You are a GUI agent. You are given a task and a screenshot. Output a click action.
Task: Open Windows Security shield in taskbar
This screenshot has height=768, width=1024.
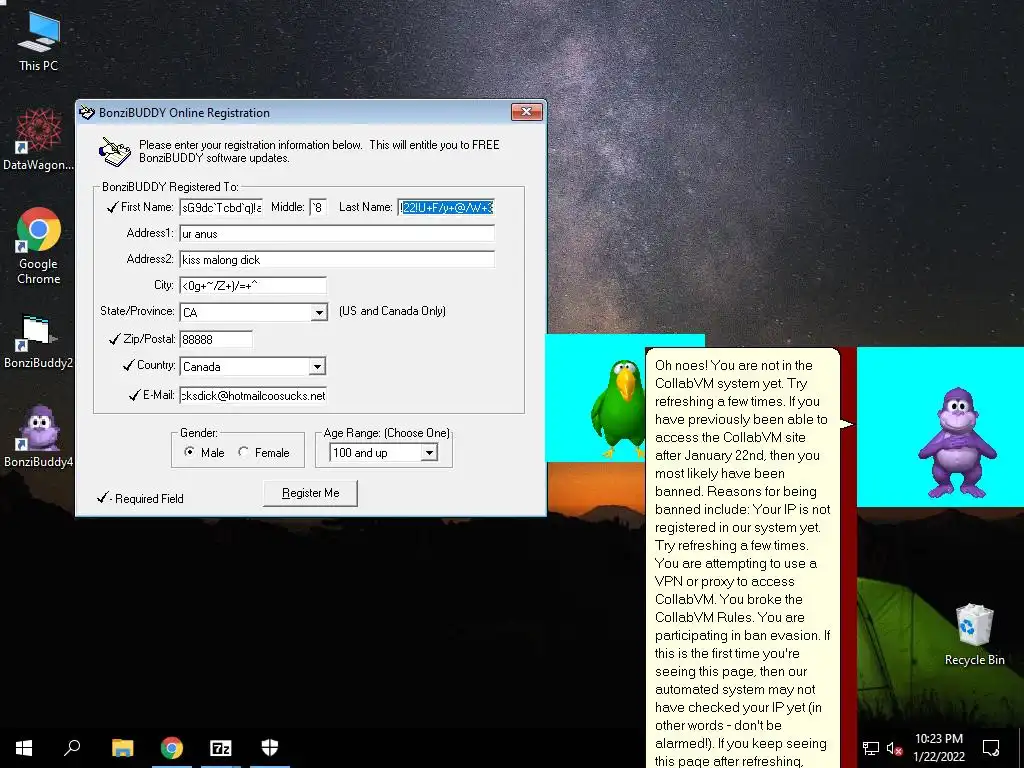[x=270, y=748]
